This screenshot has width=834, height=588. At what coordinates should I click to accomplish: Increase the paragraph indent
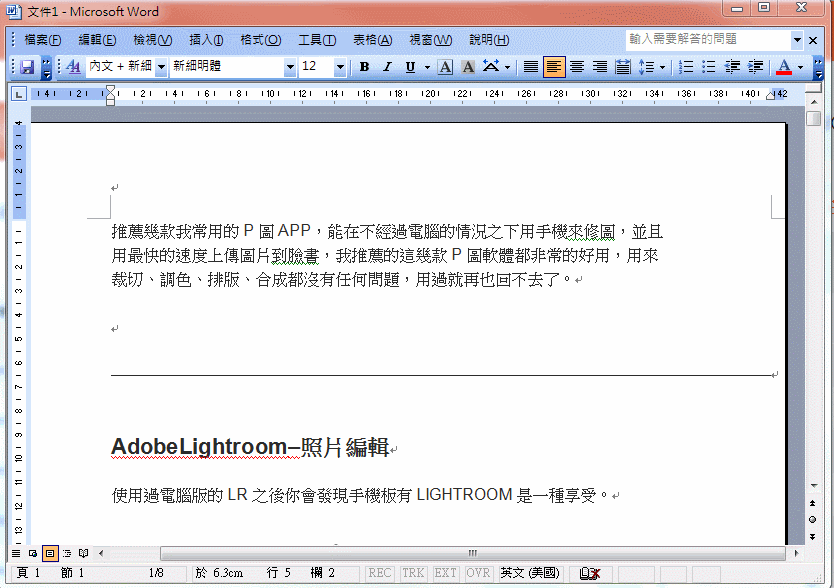[x=755, y=67]
